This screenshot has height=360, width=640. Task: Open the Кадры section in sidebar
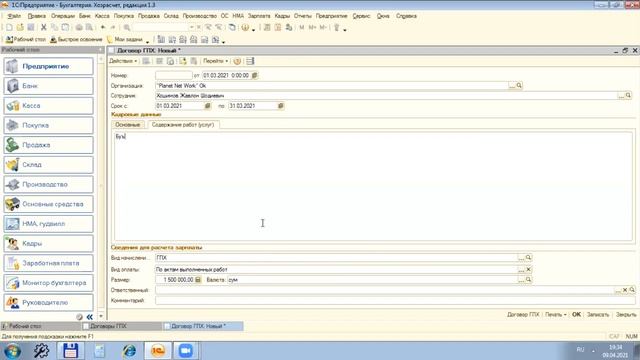(x=49, y=243)
